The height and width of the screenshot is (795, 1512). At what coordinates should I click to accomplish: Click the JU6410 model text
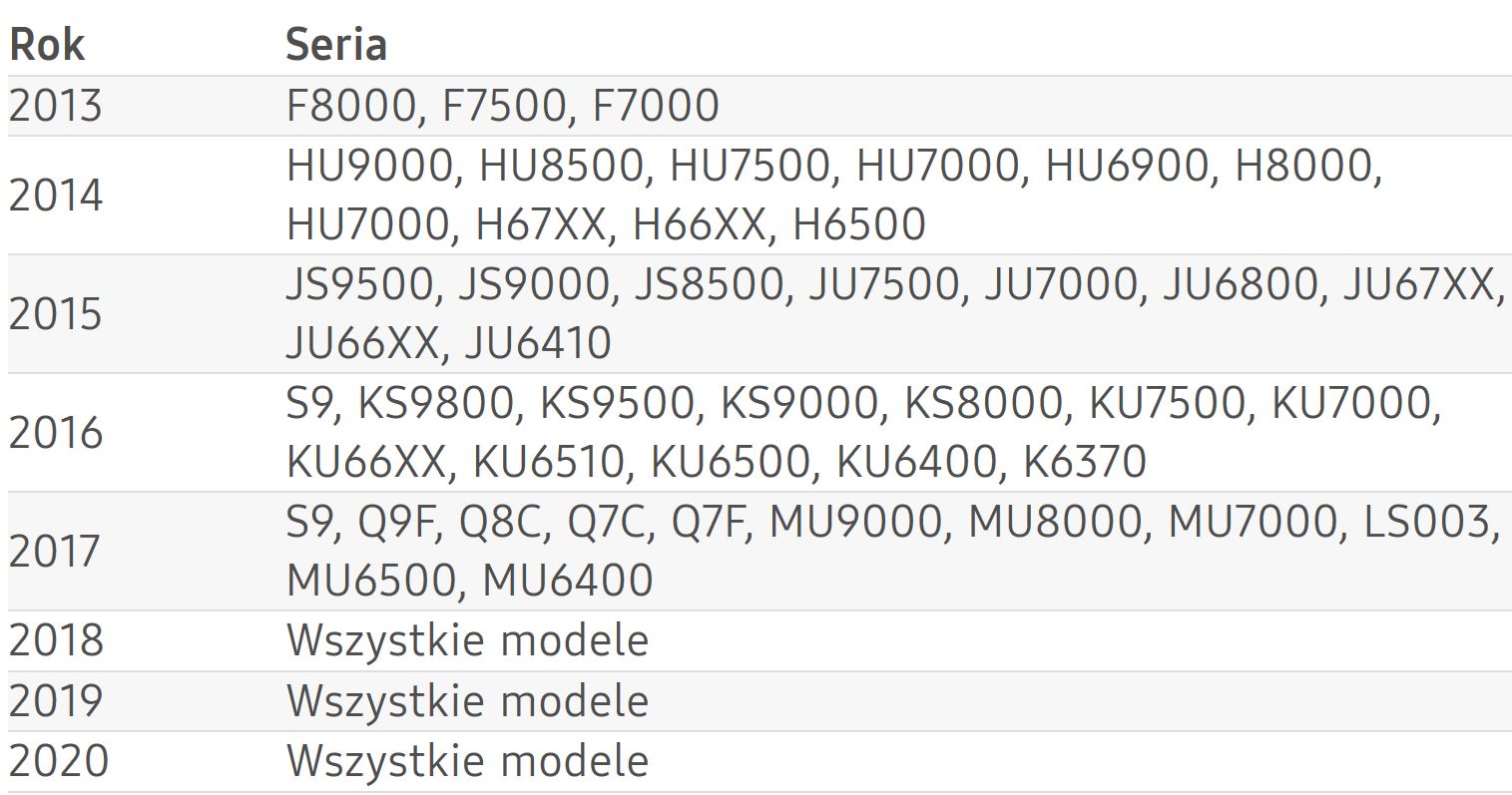538,344
